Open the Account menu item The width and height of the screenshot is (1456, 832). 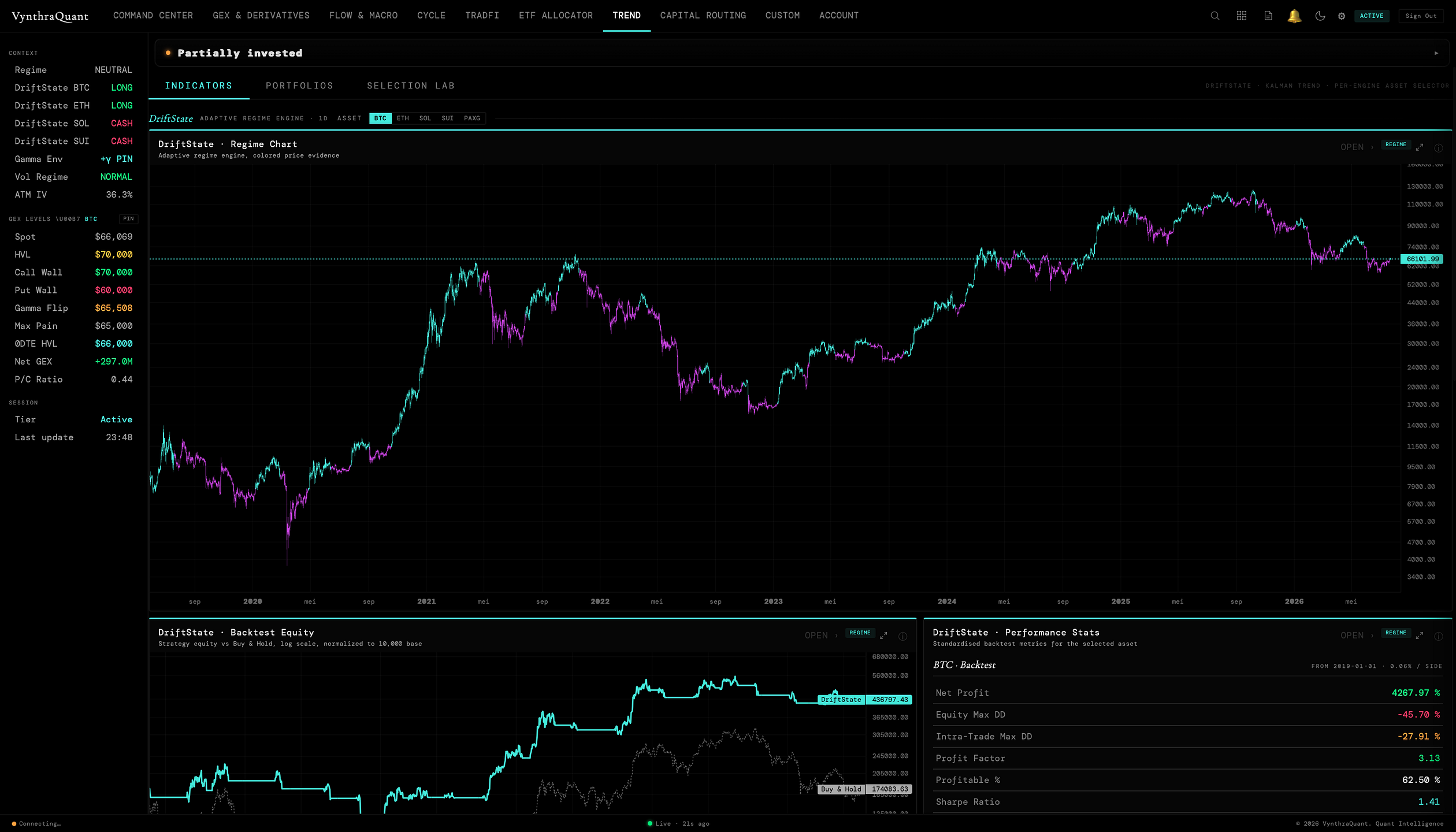[839, 16]
